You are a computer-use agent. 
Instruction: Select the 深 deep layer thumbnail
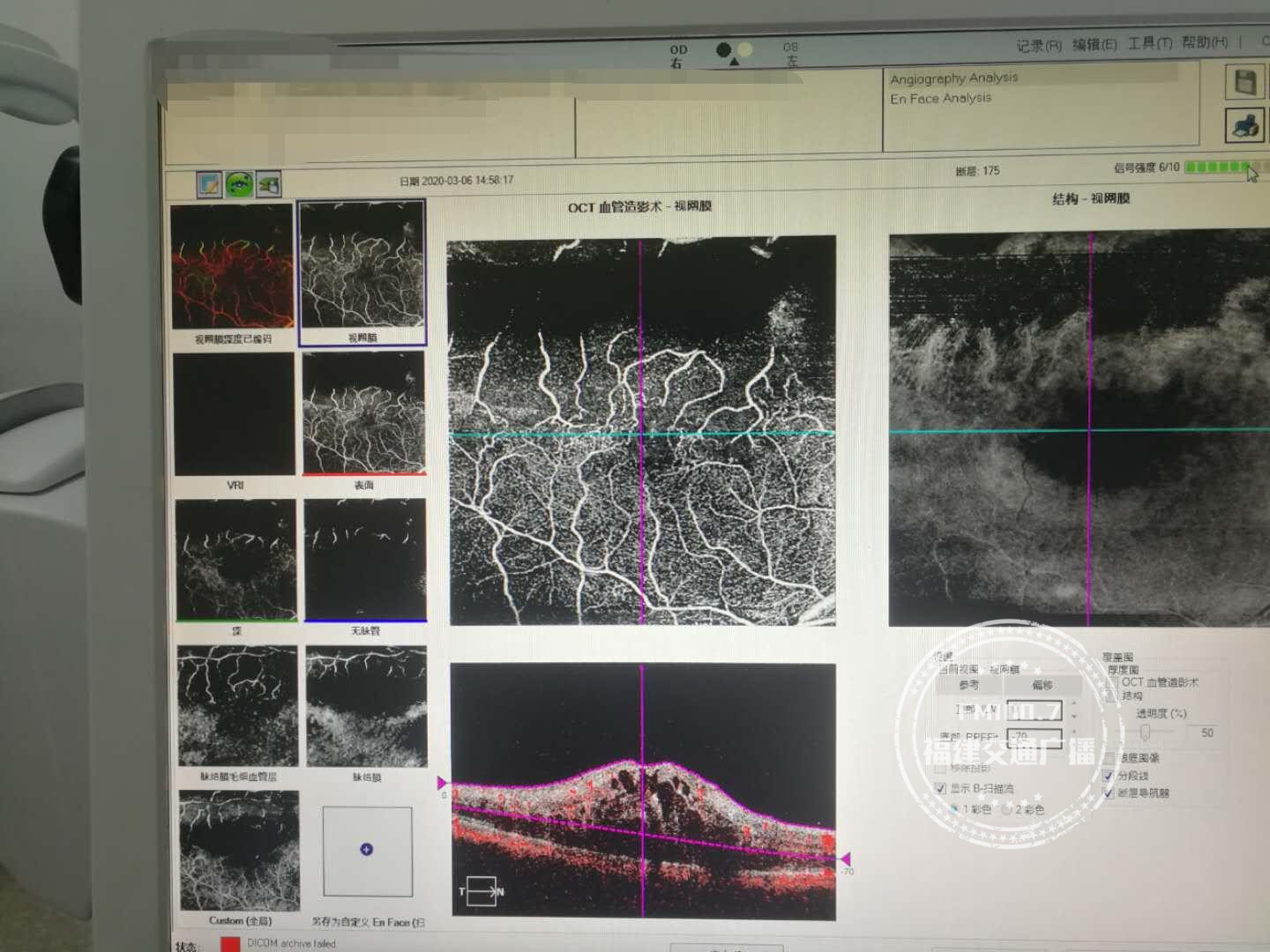pyautogui.click(x=236, y=561)
